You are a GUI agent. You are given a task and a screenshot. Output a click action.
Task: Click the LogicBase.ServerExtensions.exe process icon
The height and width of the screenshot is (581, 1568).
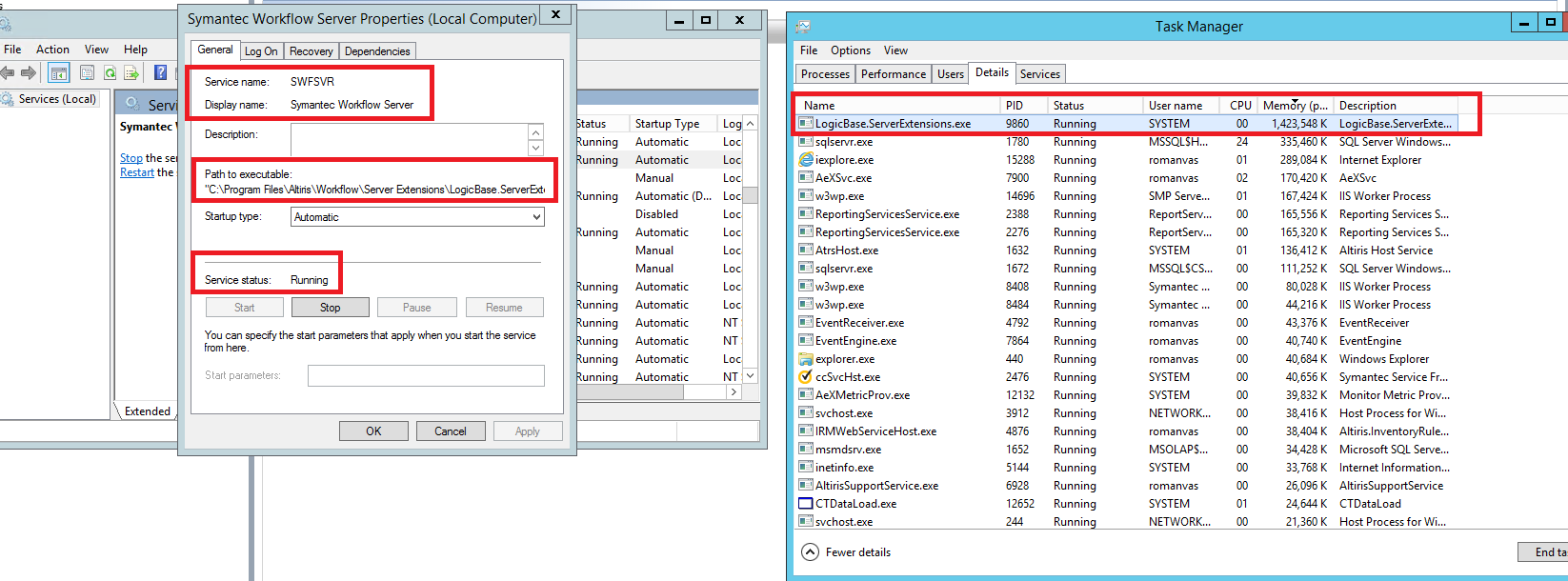click(x=806, y=124)
